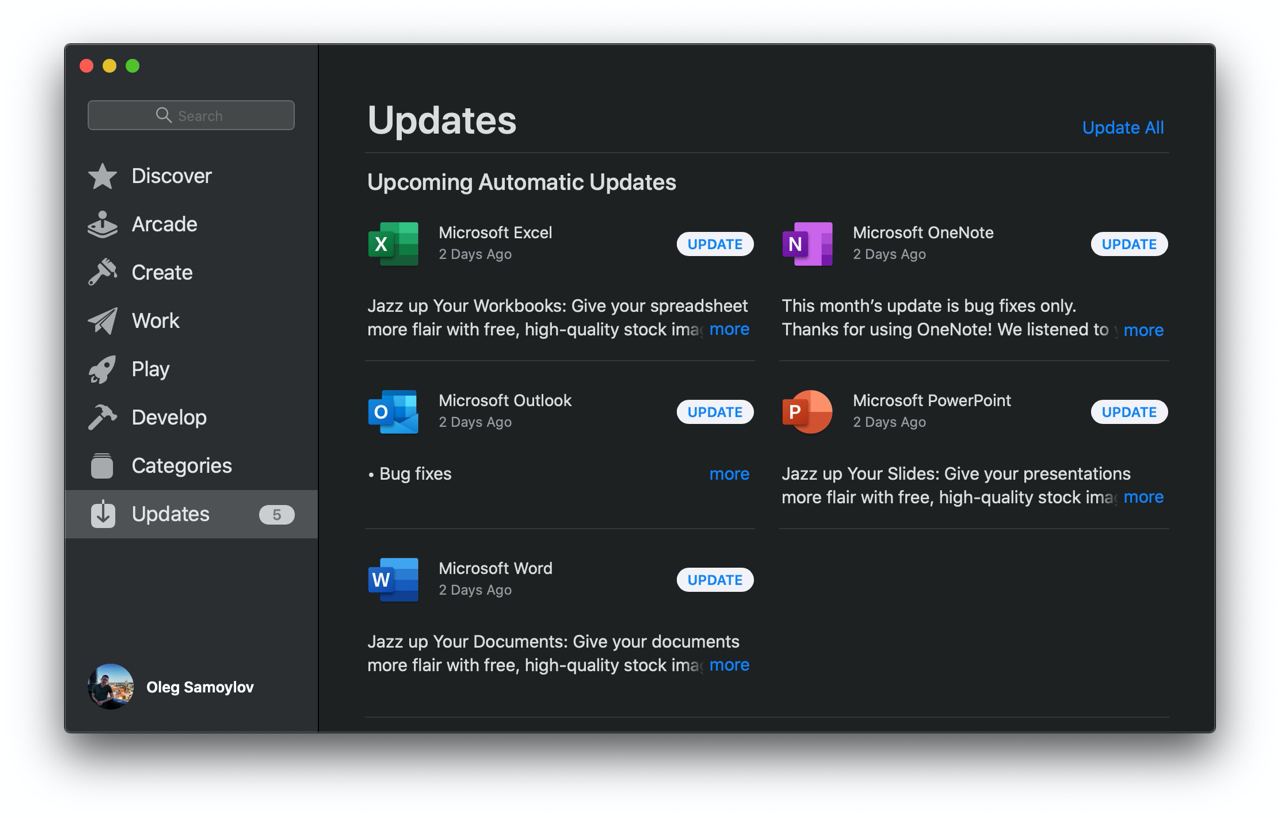Click the Update All link

1123,128
